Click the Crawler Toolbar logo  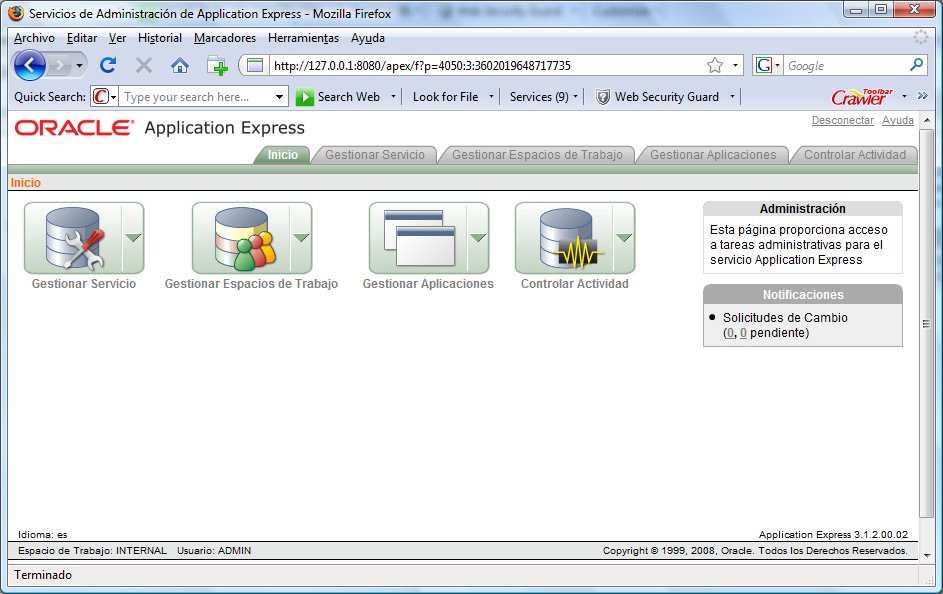[x=862, y=96]
